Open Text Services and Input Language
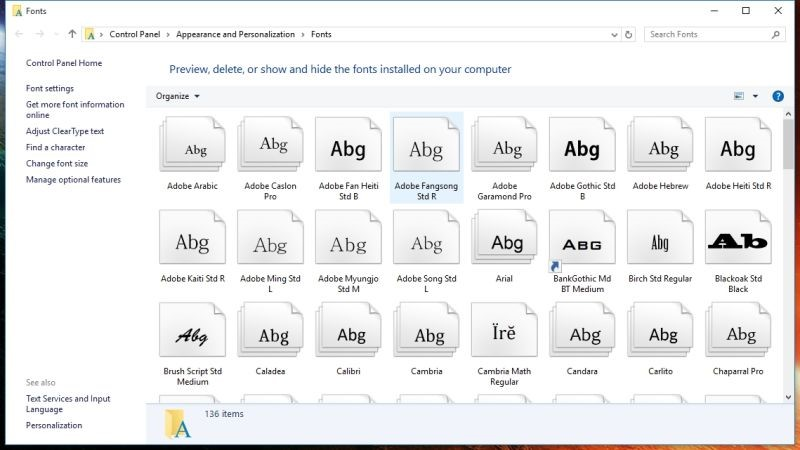The image size is (800, 450). [x=68, y=404]
